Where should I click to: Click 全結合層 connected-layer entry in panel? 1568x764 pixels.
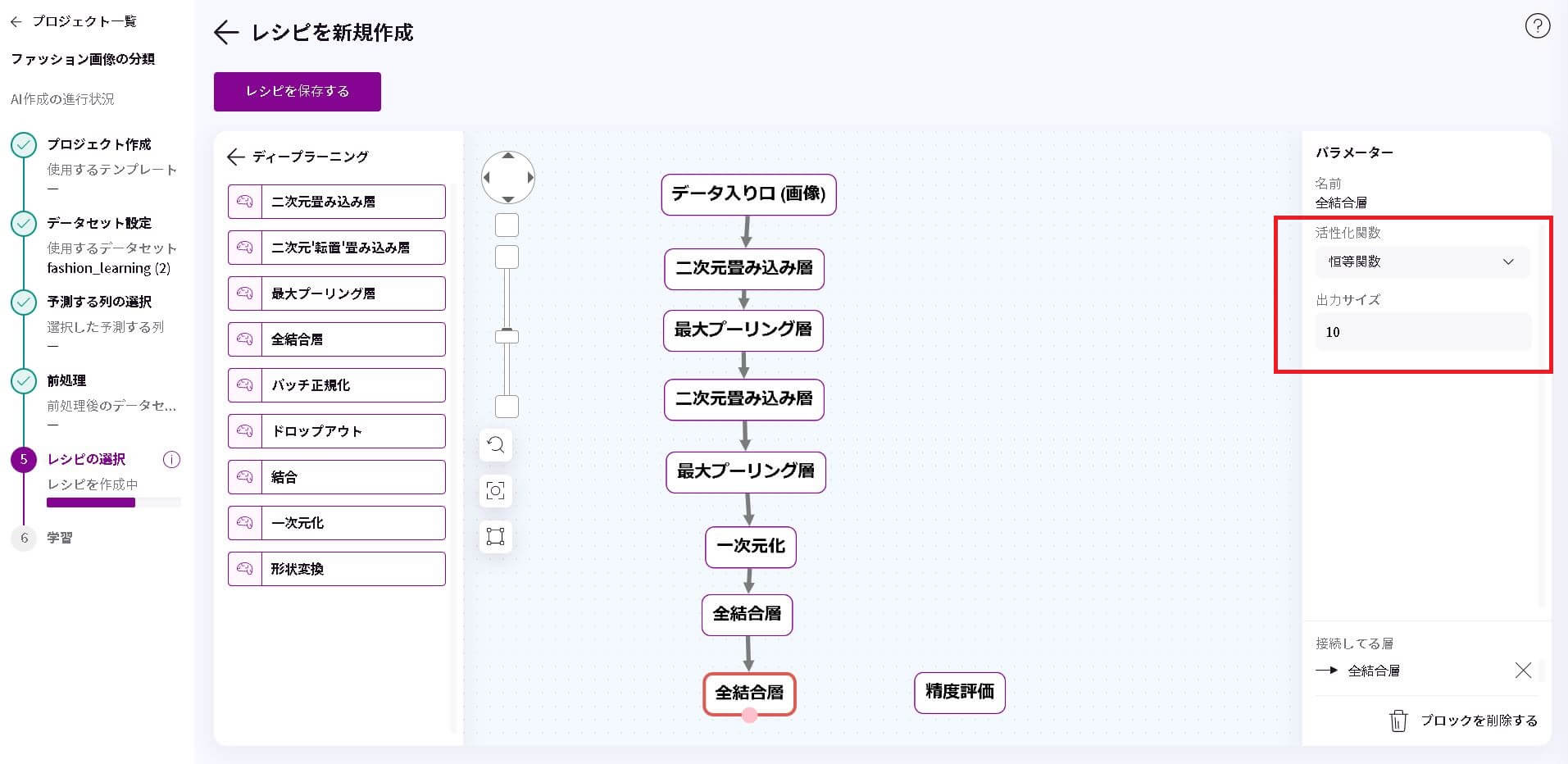[1374, 671]
